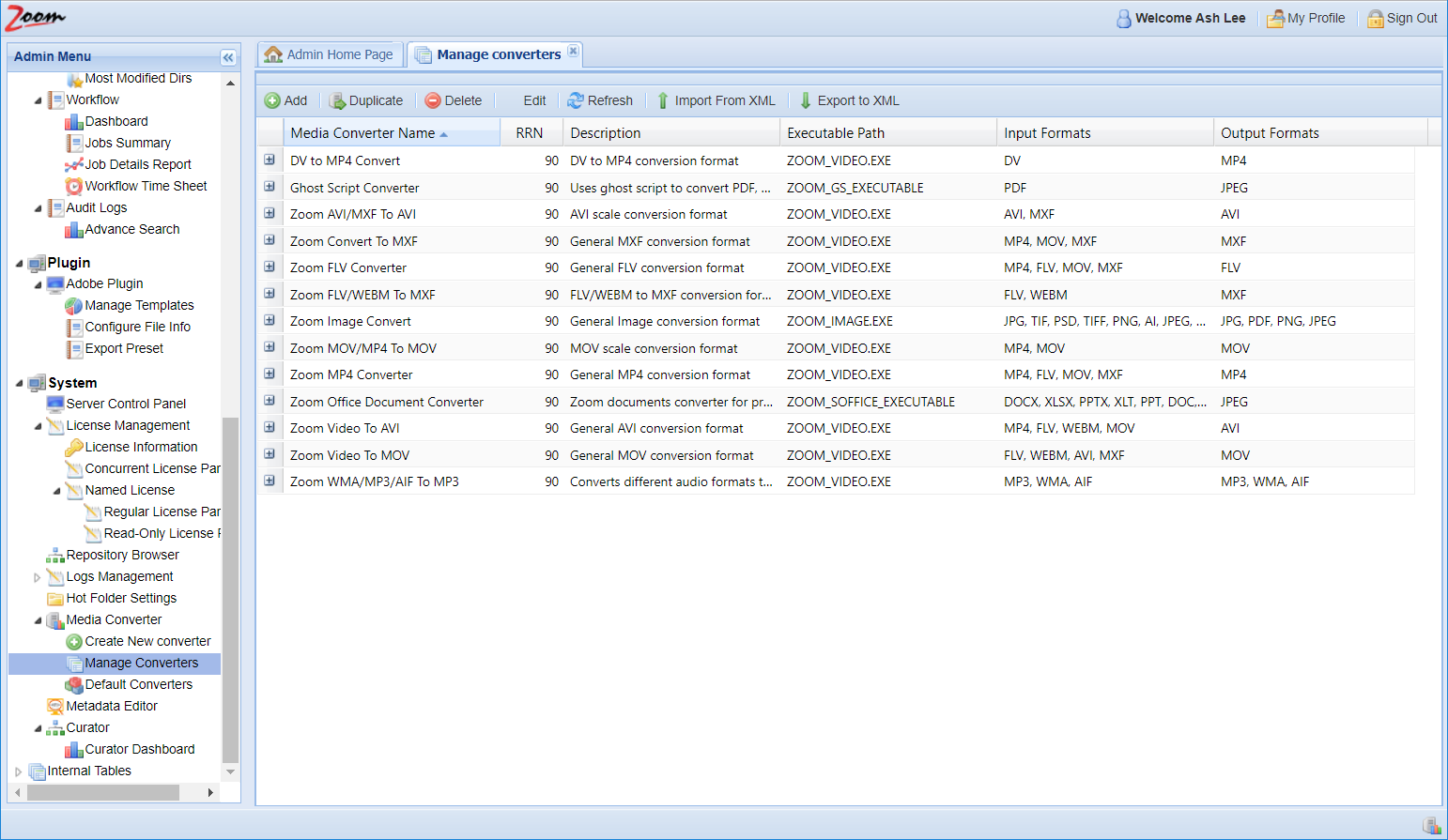
Task: Open Advance Search under Audit Logs
Action: click(132, 230)
